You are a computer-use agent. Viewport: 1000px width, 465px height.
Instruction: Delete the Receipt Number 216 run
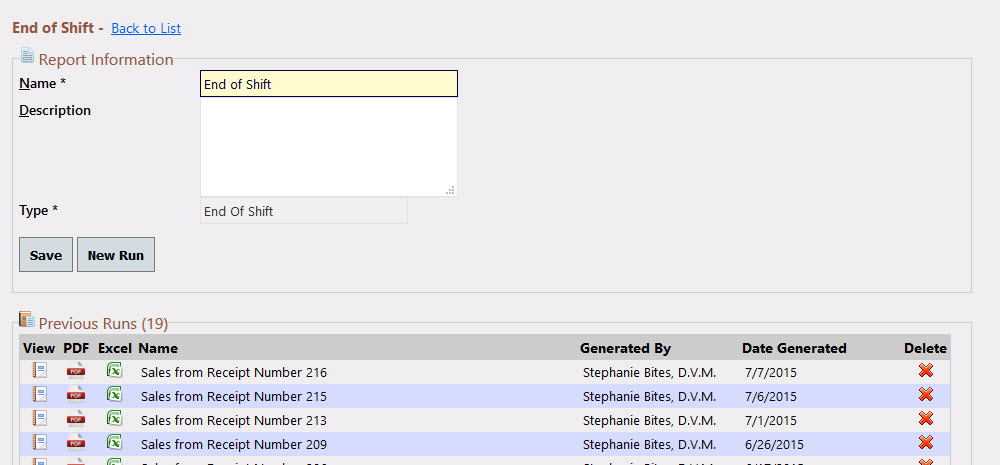(x=926, y=371)
